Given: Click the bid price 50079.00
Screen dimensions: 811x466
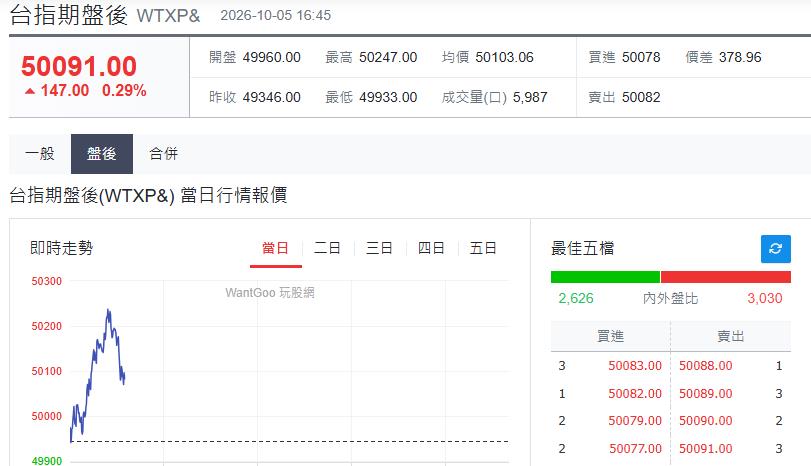Looking at the screenshot, I should coord(635,420).
